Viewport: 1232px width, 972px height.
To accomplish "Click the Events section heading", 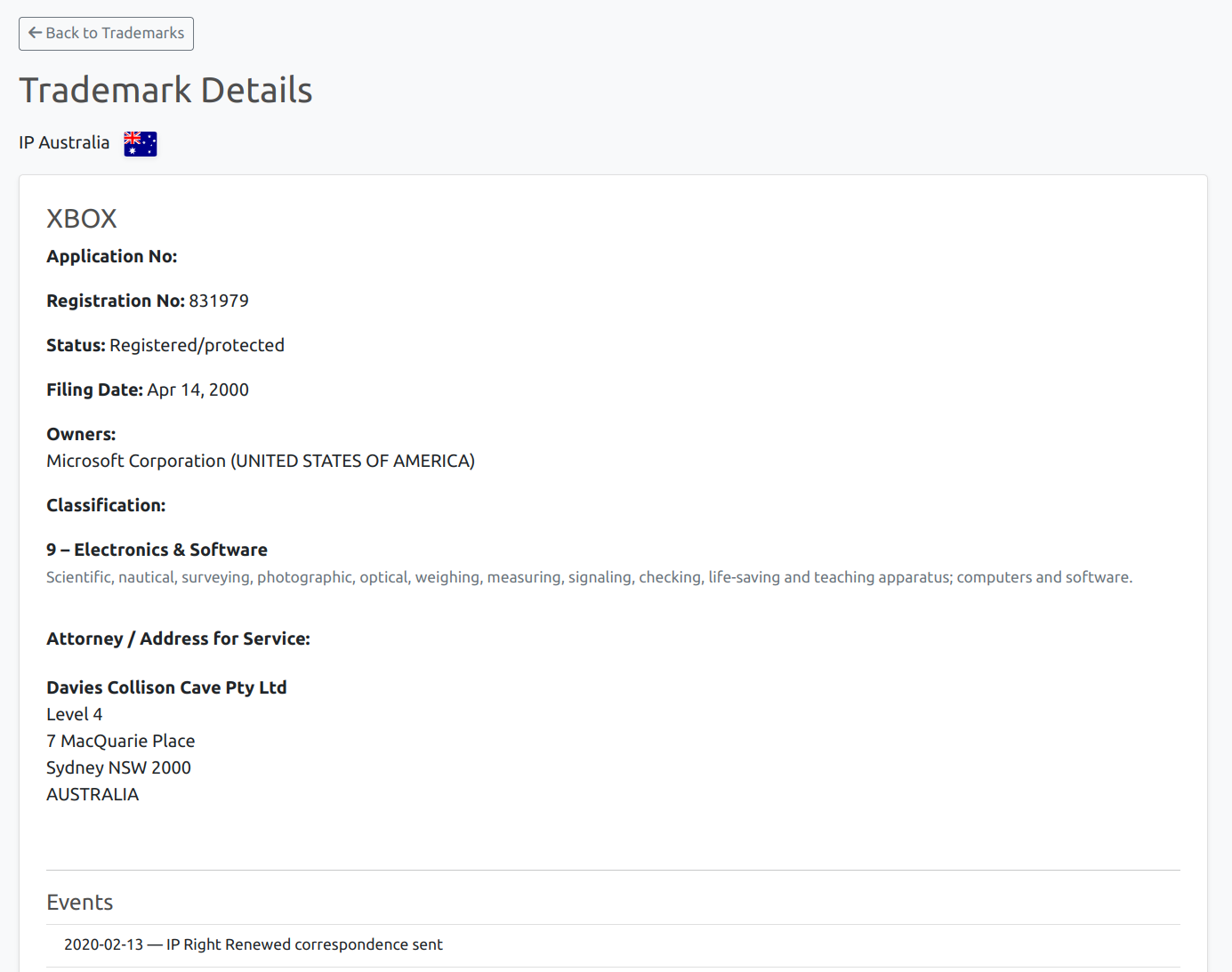I will tap(79, 902).
